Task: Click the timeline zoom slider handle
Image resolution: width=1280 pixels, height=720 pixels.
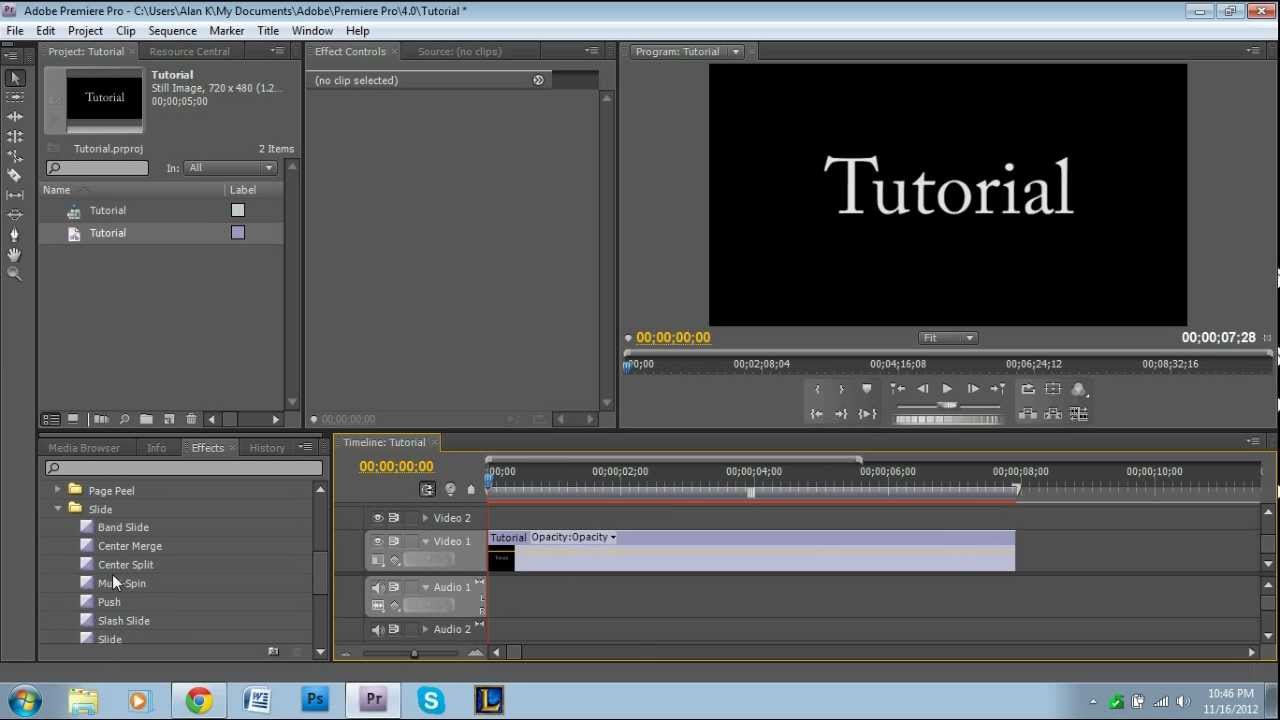Action: coord(414,654)
